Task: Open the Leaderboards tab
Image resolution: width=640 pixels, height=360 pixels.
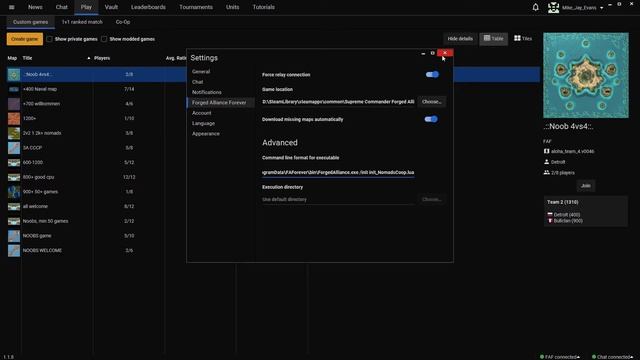Action: click(x=148, y=7)
